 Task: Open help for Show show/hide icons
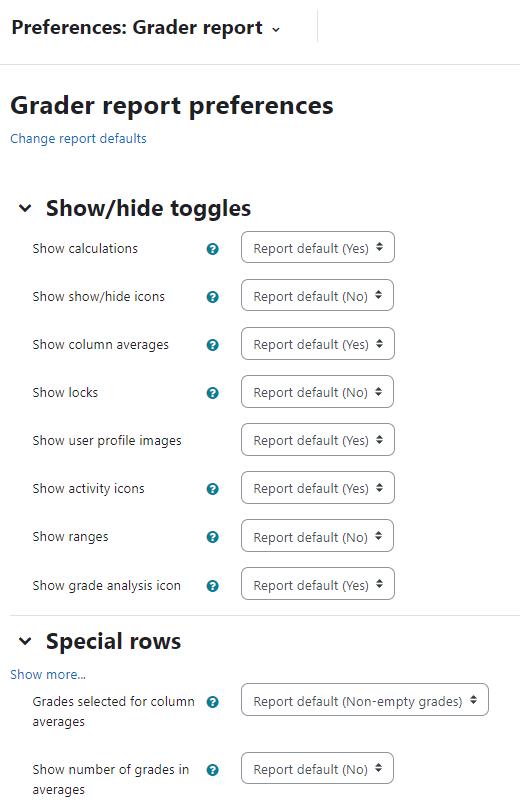pos(213,297)
